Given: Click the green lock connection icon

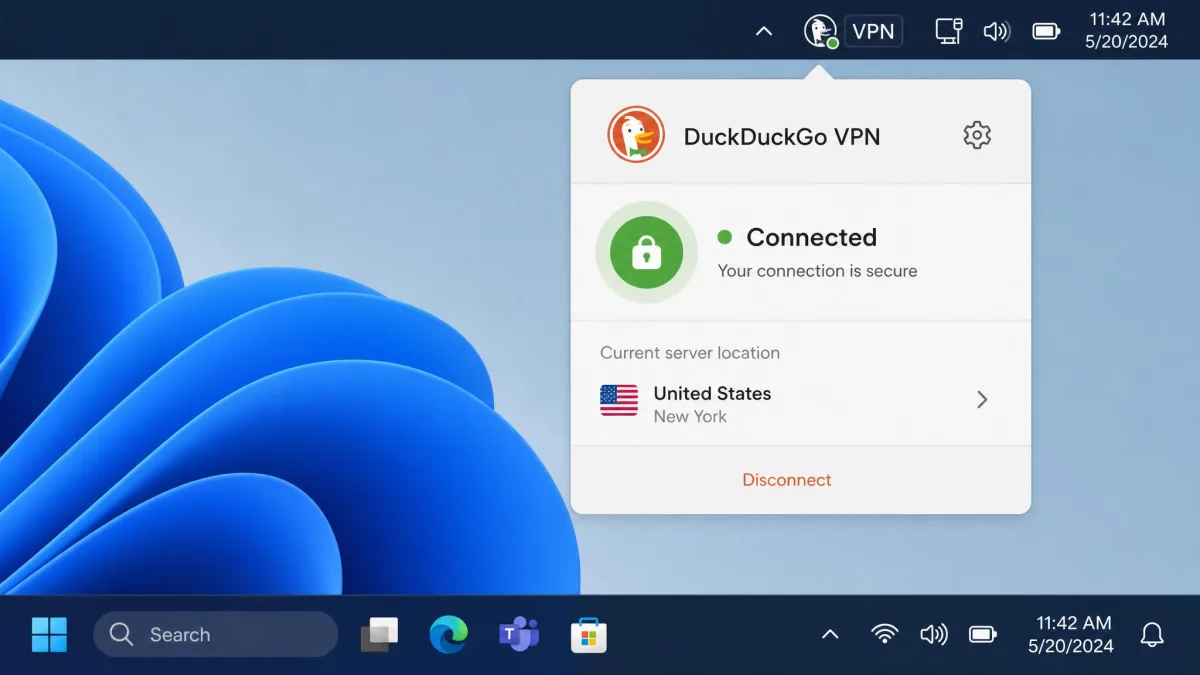Looking at the screenshot, I should pos(647,254).
